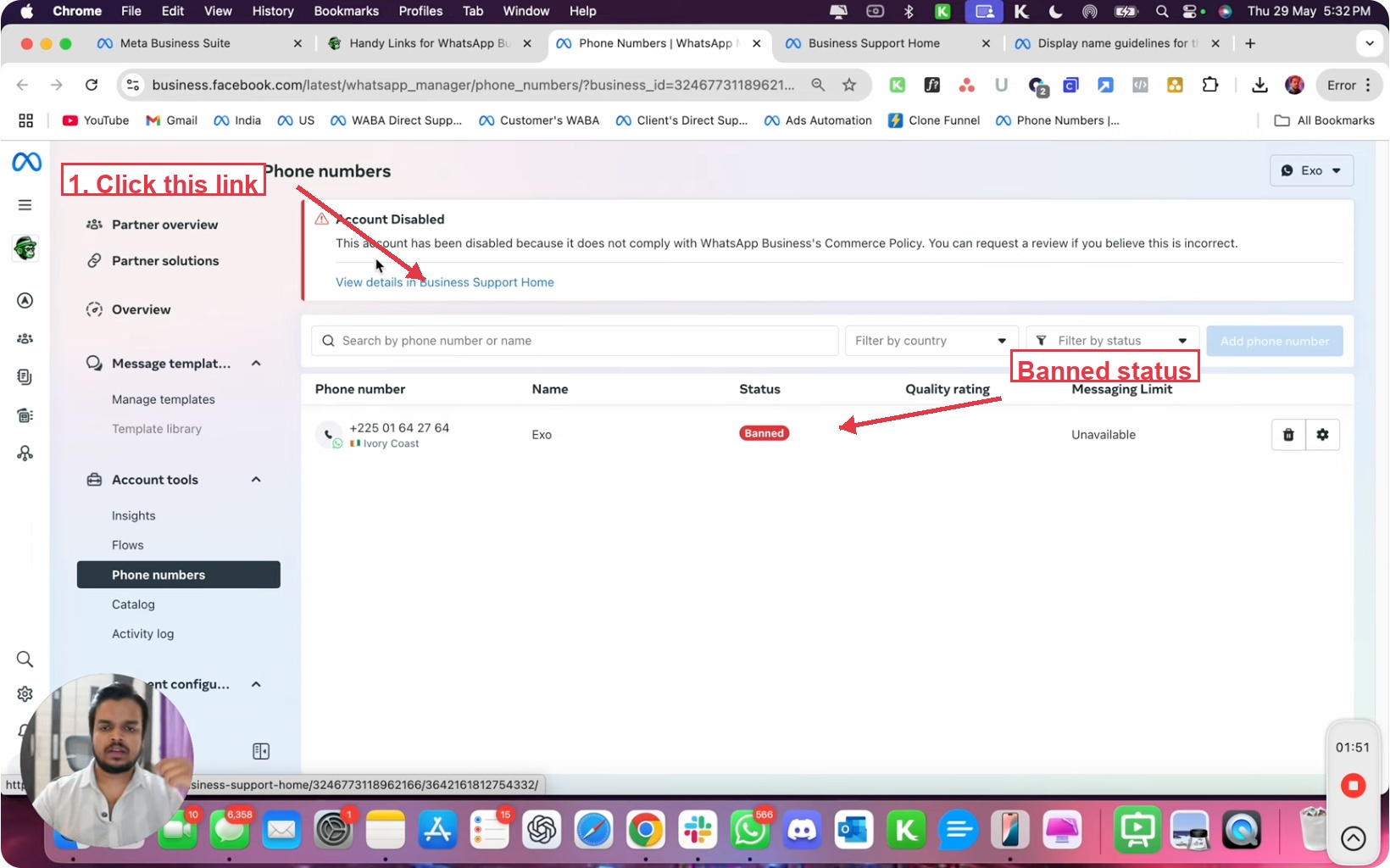This screenshot has width=1390, height=868.
Task: Open the hamburger menu in left rail
Action: click(x=25, y=205)
